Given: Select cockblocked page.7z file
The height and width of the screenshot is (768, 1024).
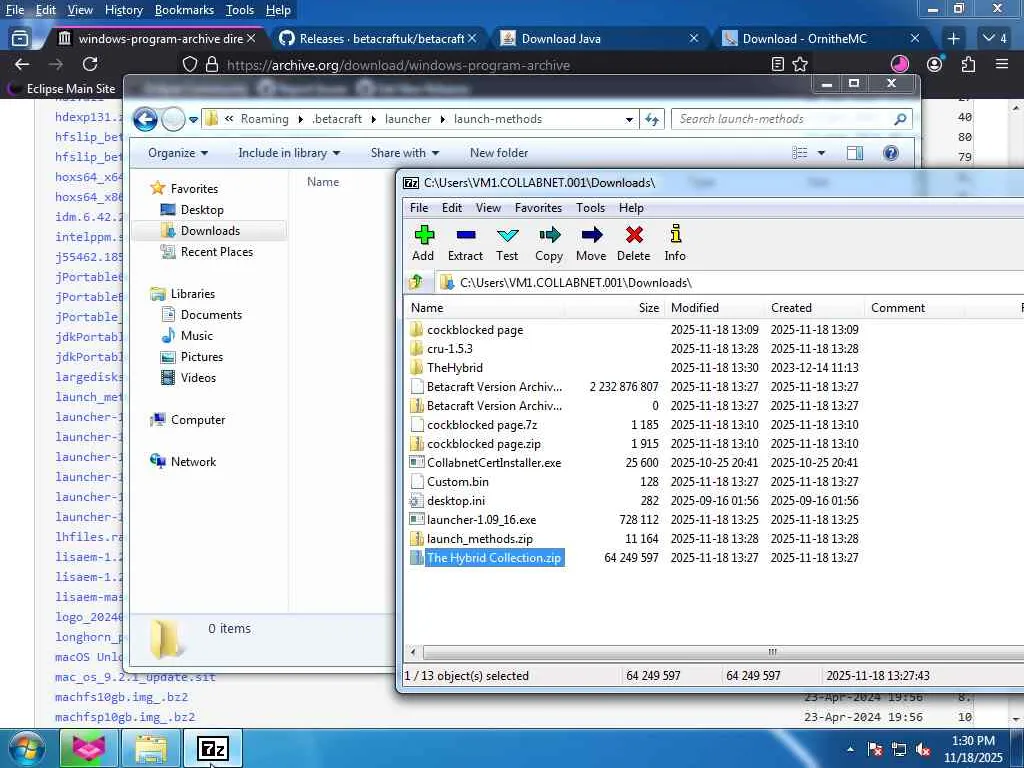Looking at the screenshot, I should click(482, 424).
